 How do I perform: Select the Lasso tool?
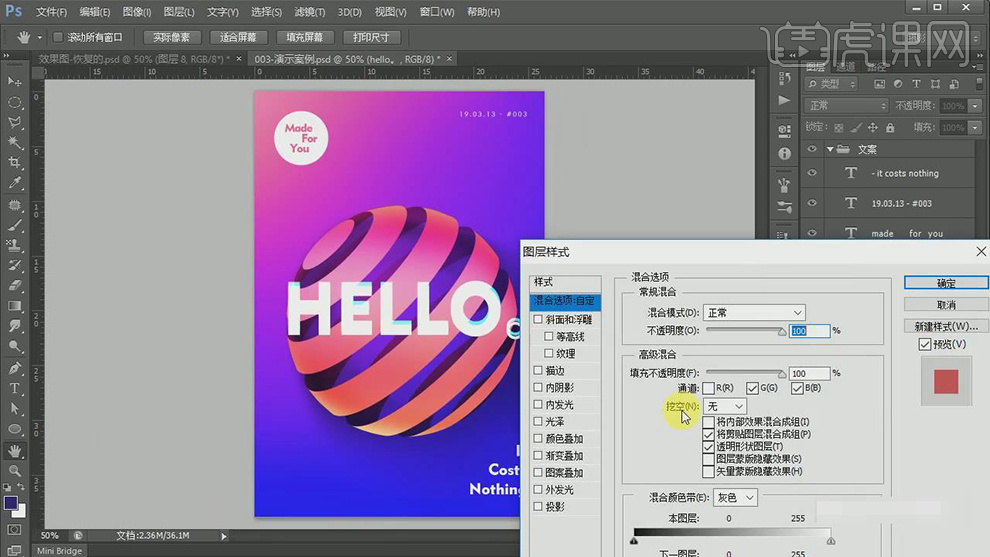(x=15, y=123)
